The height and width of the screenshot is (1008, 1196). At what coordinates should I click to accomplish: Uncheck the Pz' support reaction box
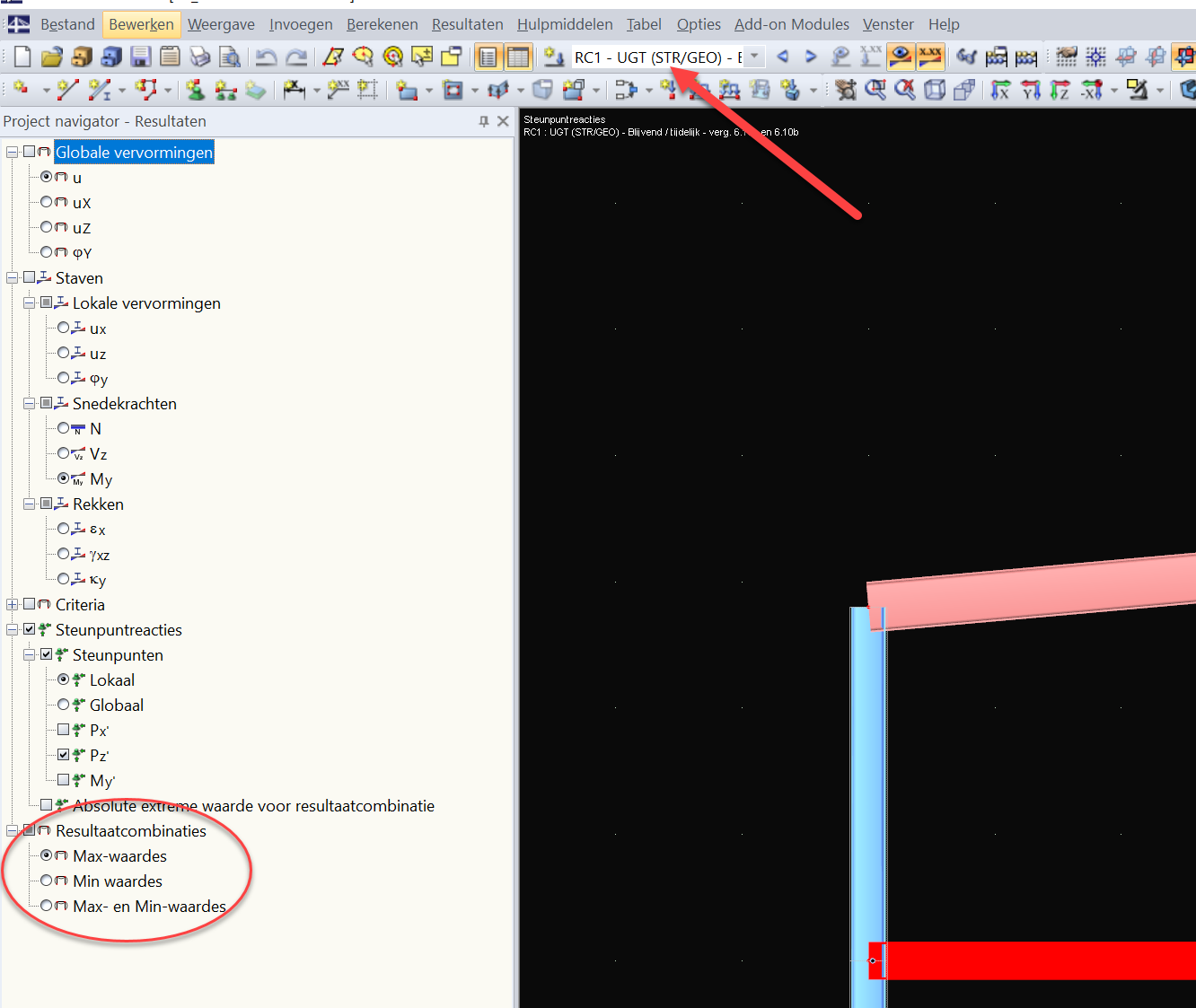point(64,755)
